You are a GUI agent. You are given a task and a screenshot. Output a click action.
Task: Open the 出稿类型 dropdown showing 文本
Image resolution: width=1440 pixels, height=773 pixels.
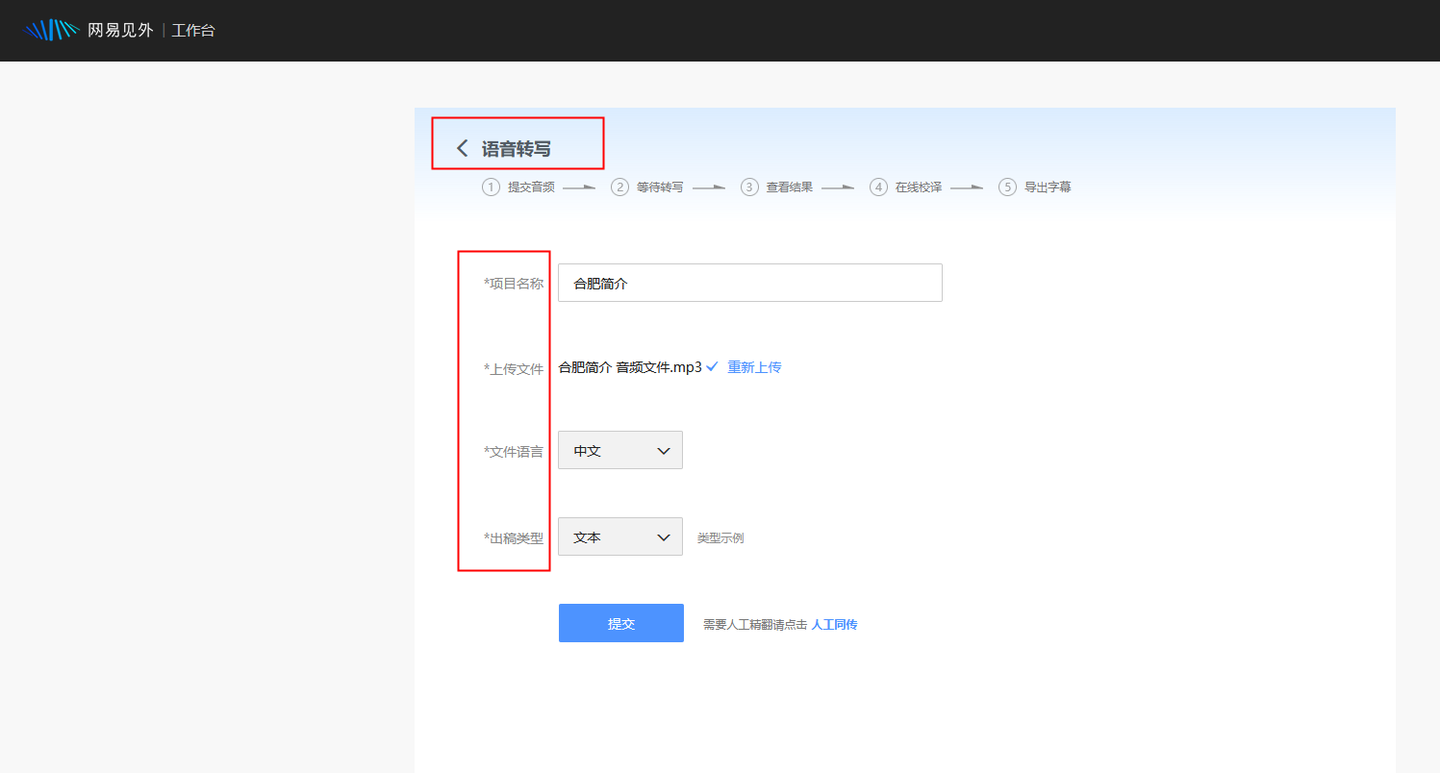(620, 536)
